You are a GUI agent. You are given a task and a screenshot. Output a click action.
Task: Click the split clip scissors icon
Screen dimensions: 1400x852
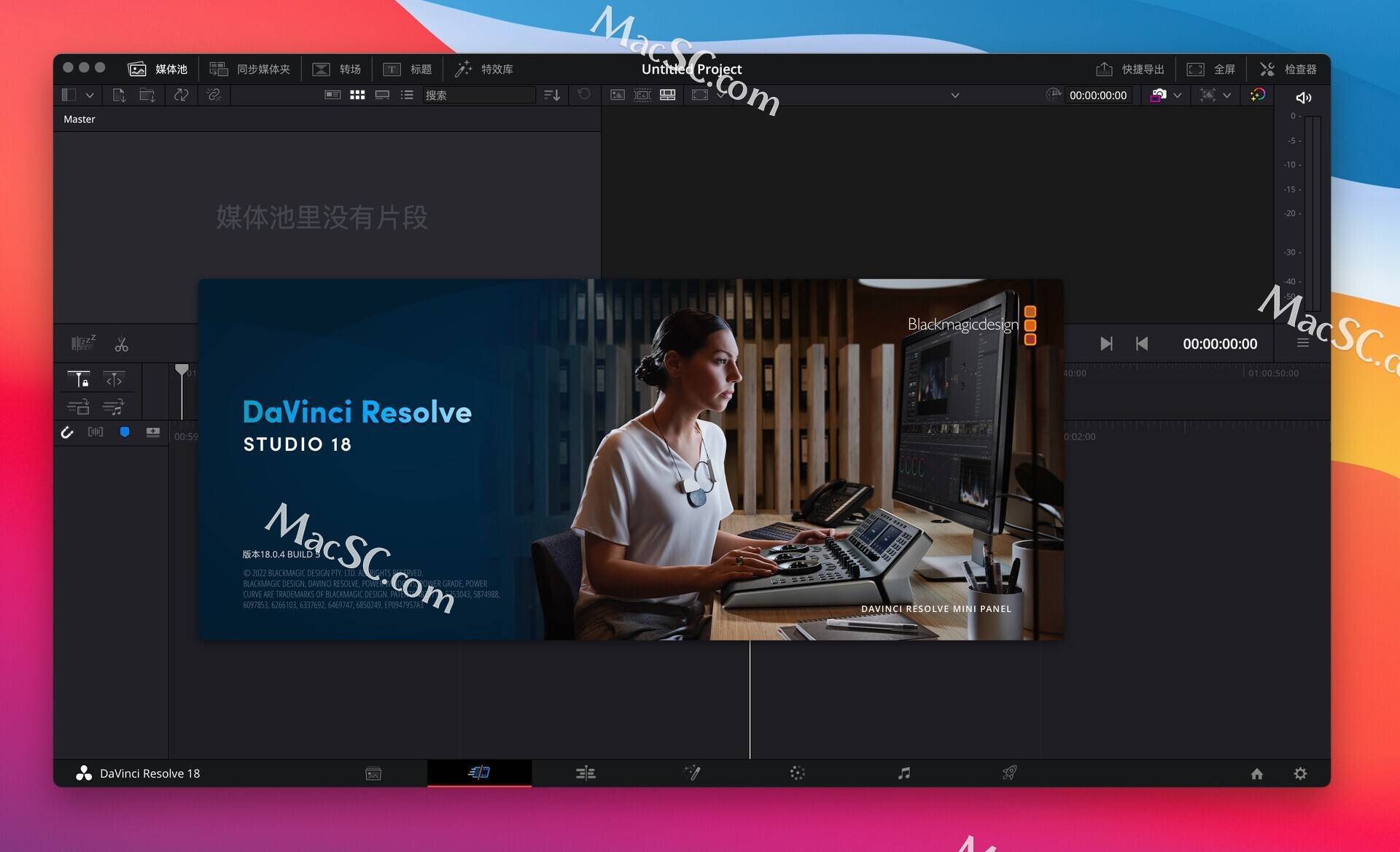click(x=121, y=344)
